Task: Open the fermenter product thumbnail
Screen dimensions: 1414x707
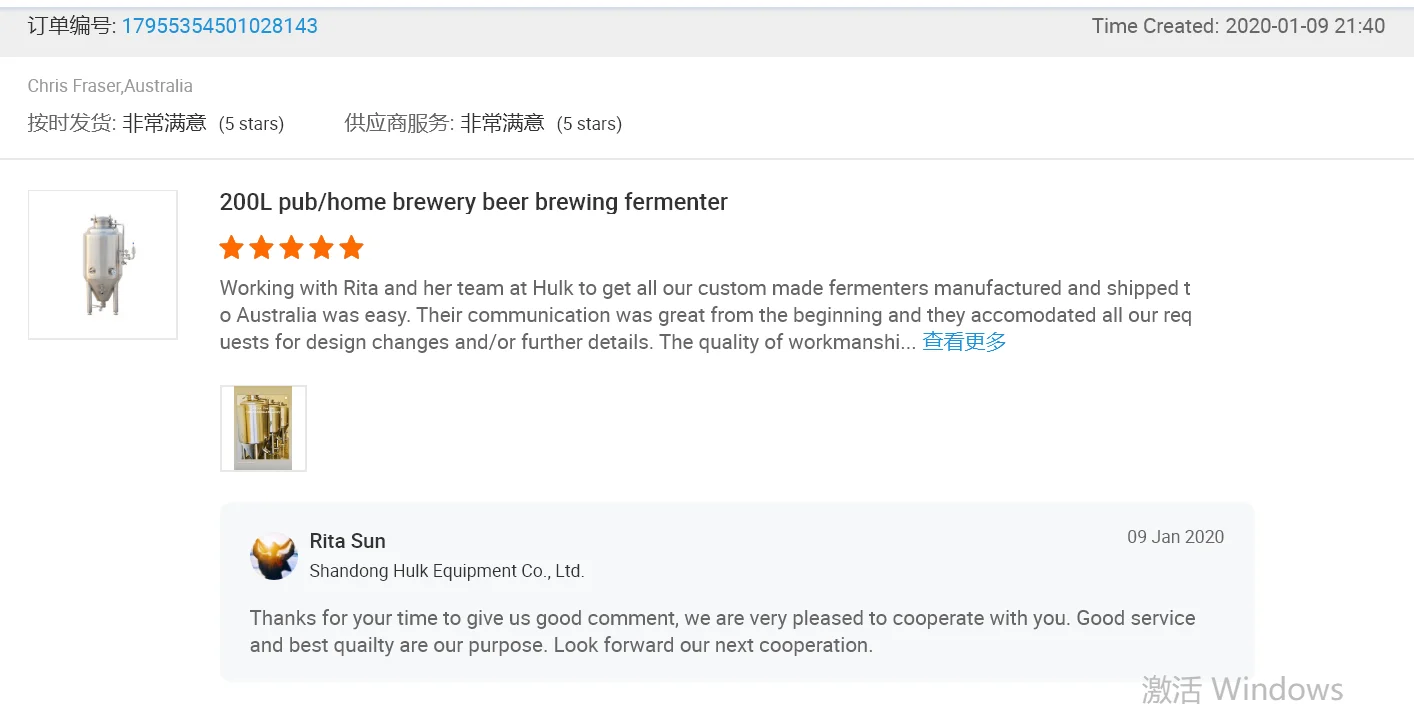Action: pos(103,265)
